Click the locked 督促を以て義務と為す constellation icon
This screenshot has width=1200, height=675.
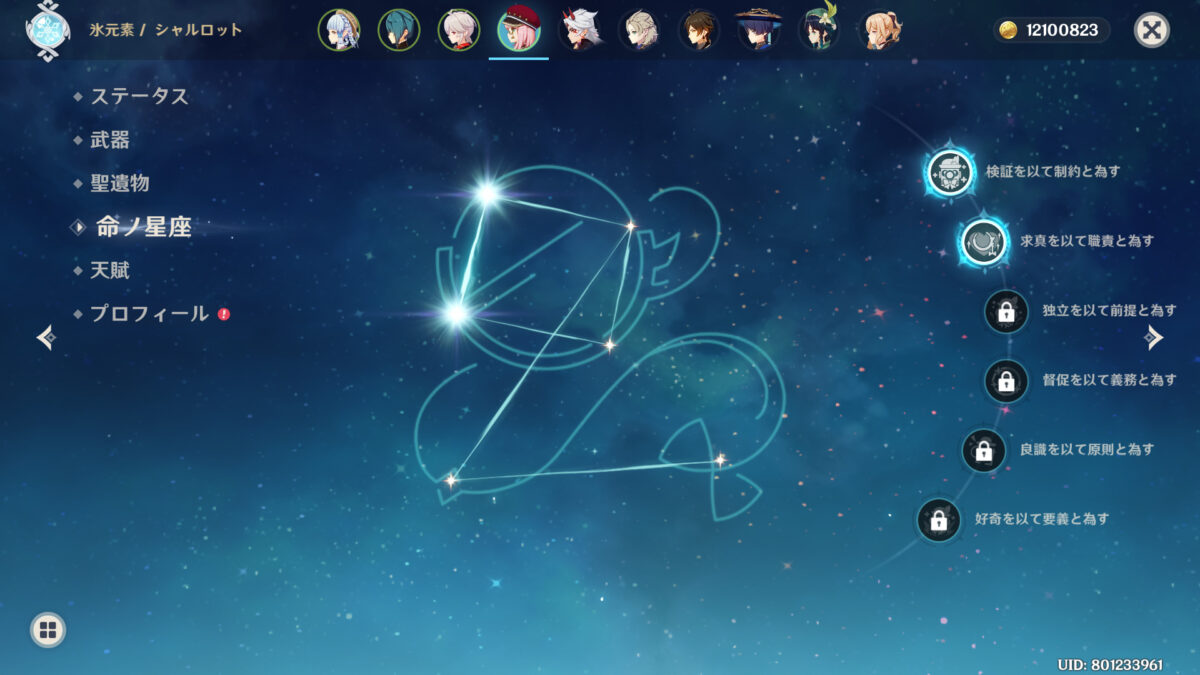(1006, 381)
